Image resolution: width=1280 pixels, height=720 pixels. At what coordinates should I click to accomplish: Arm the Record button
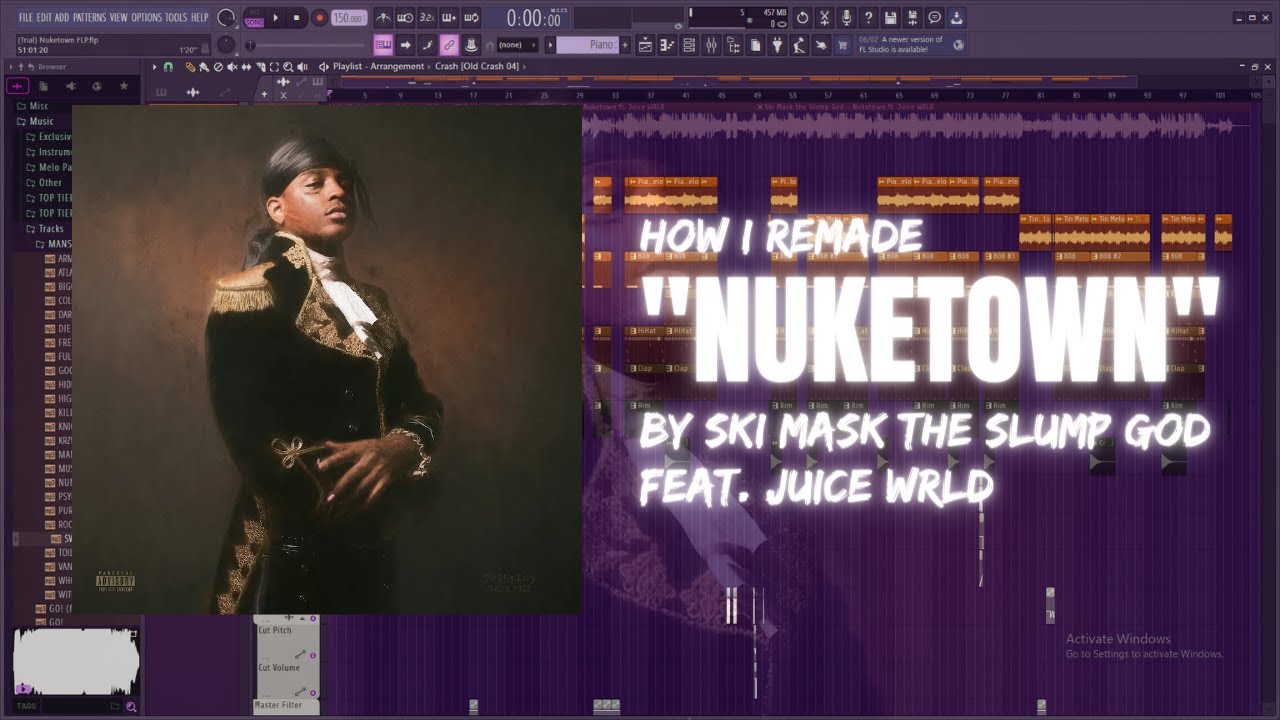pos(319,18)
